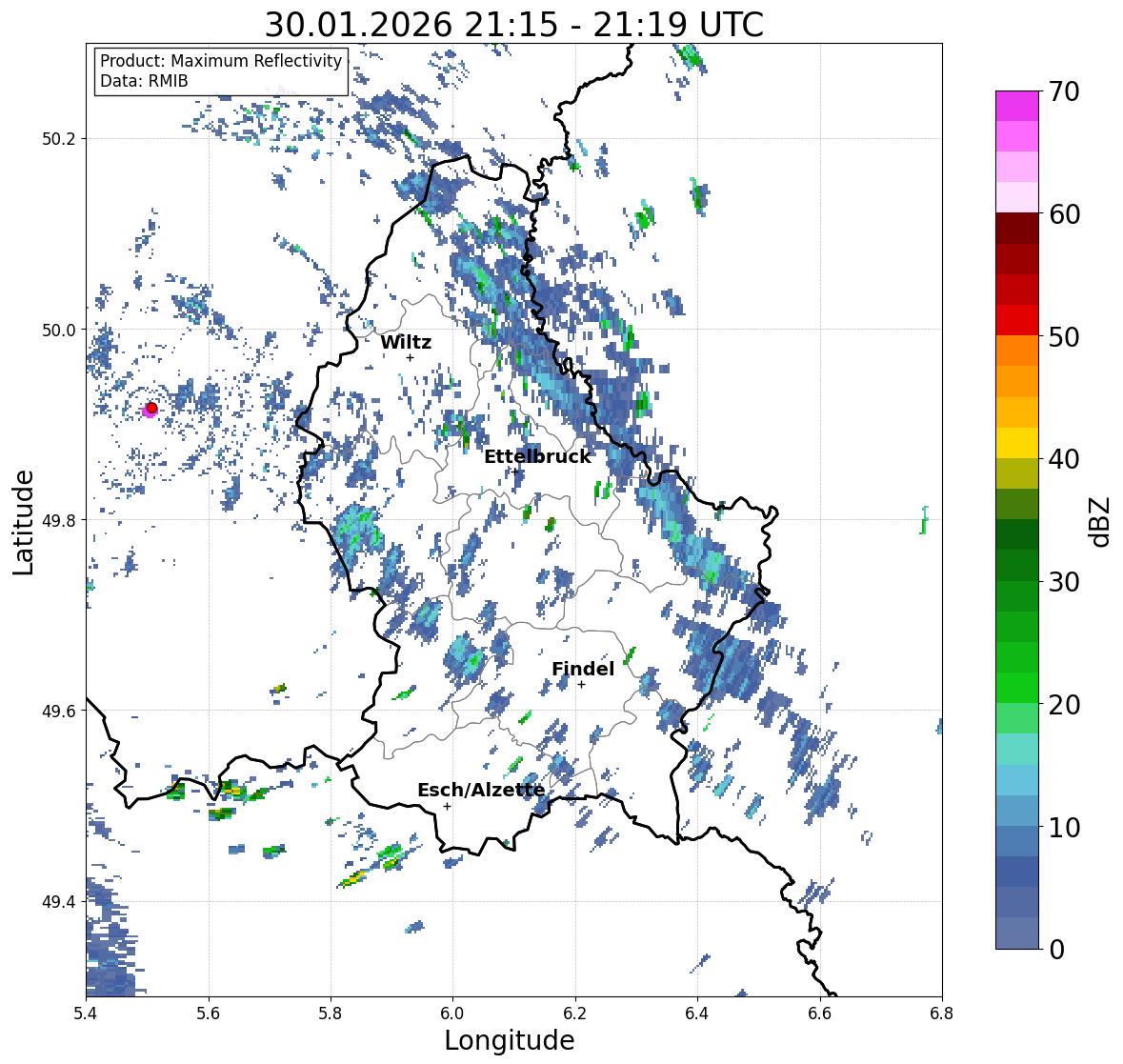Click the 6.0 longitude tick label
This screenshot has height=1064, width=1123.
tap(452, 1014)
